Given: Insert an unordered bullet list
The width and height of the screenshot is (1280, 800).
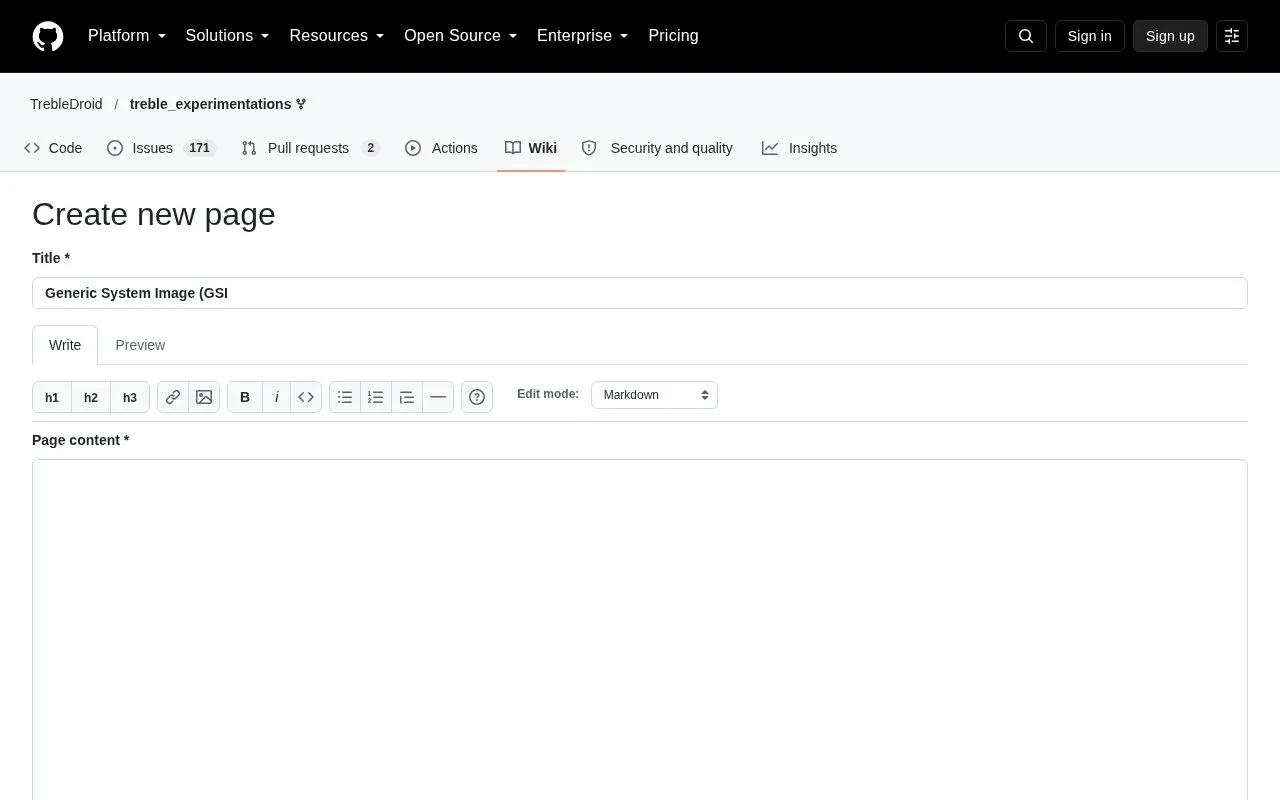Looking at the screenshot, I should point(345,397).
